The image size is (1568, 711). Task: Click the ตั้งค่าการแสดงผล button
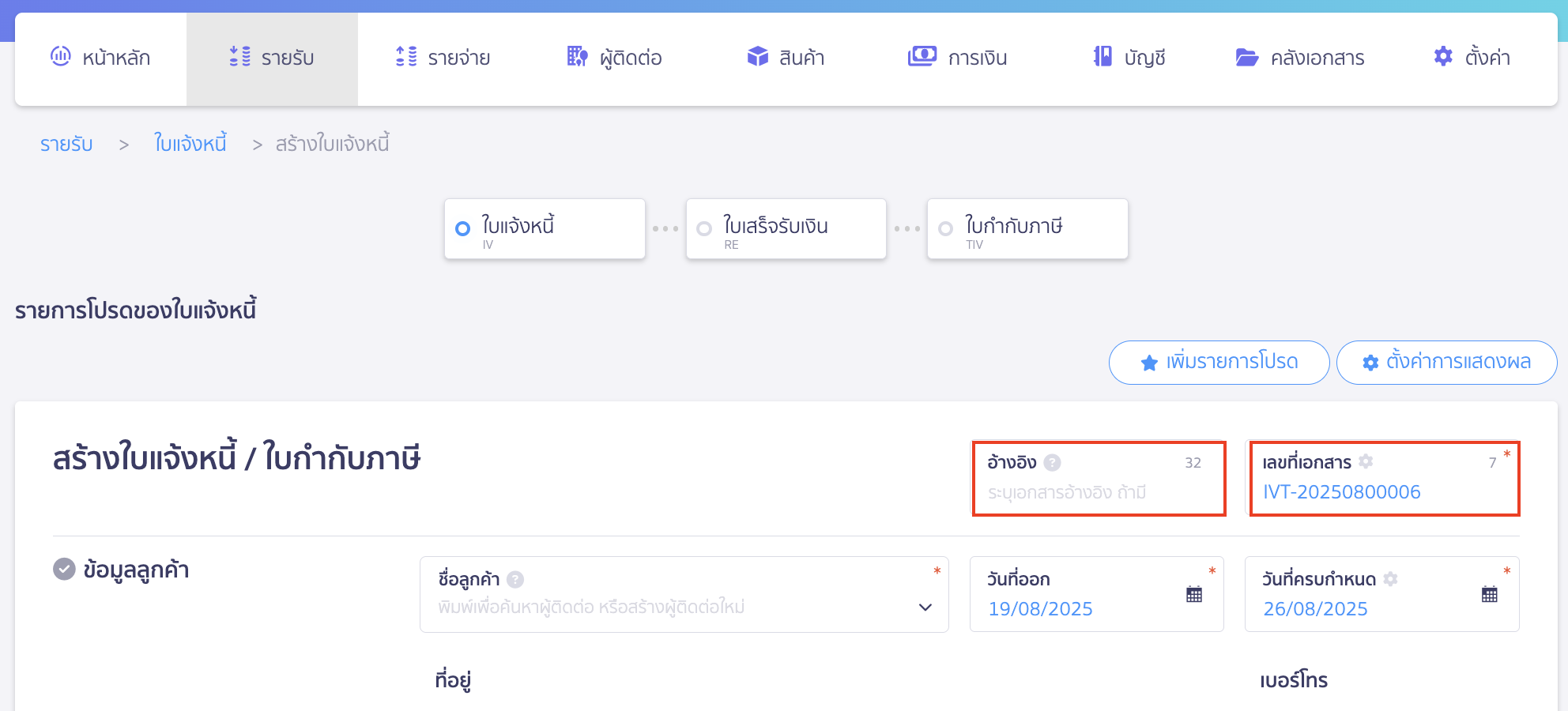[1446, 363]
